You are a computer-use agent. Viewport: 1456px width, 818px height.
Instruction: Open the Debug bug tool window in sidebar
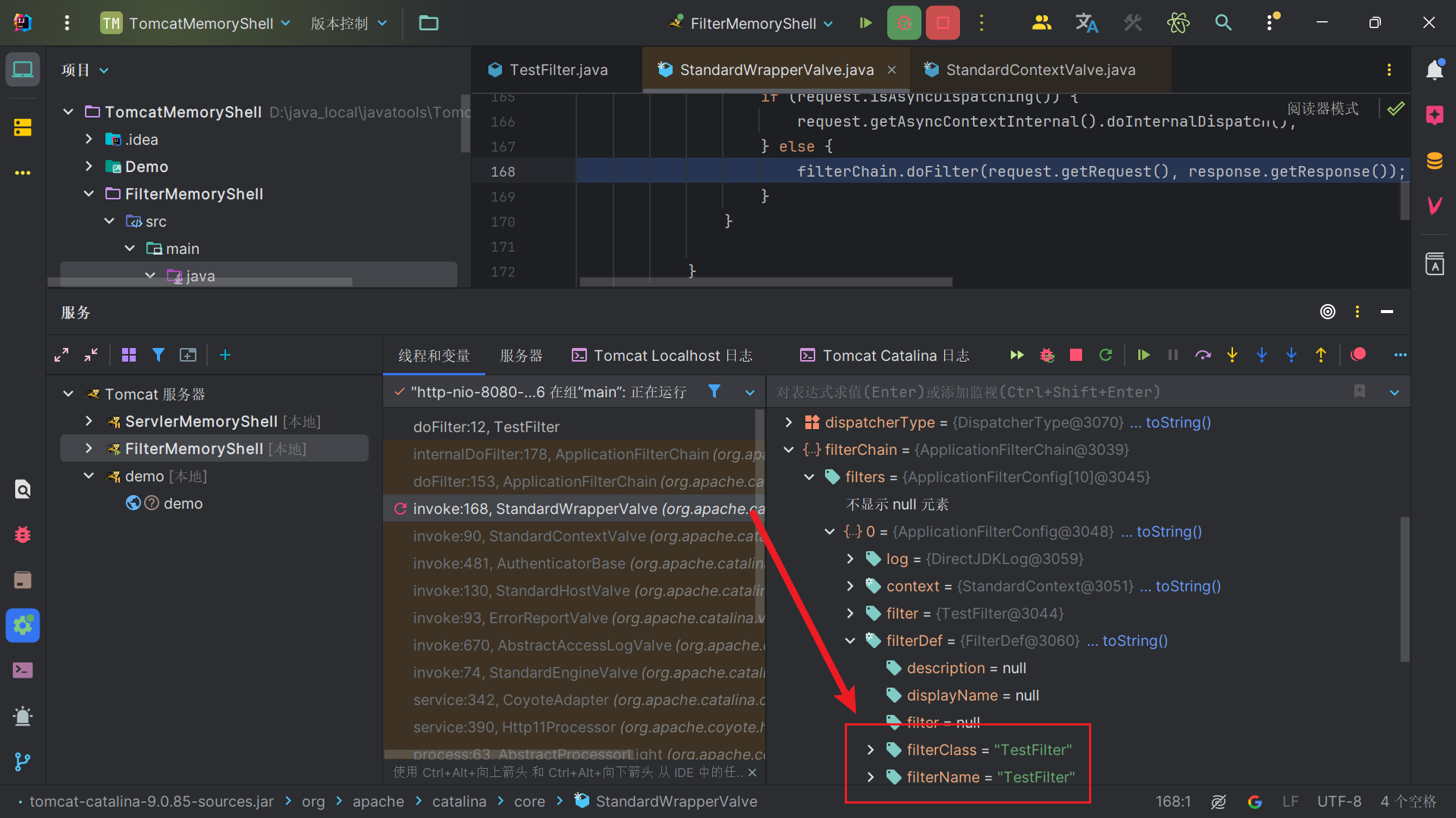click(x=23, y=534)
